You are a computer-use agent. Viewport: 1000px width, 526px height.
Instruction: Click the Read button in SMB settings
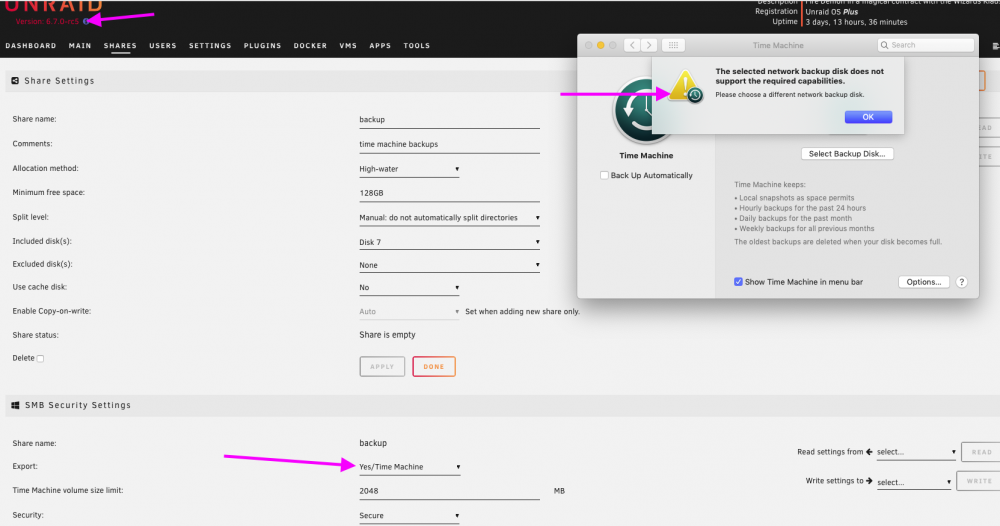click(x=981, y=452)
